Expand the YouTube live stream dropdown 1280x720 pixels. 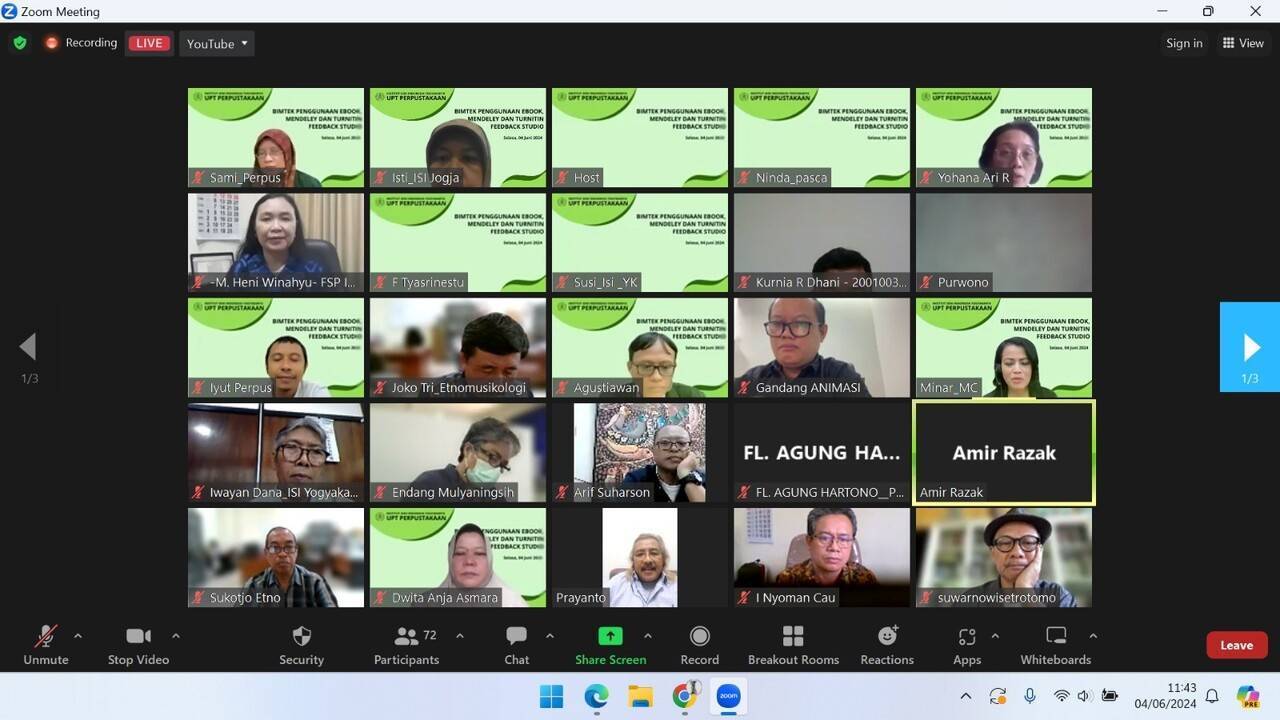click(217, 43)
